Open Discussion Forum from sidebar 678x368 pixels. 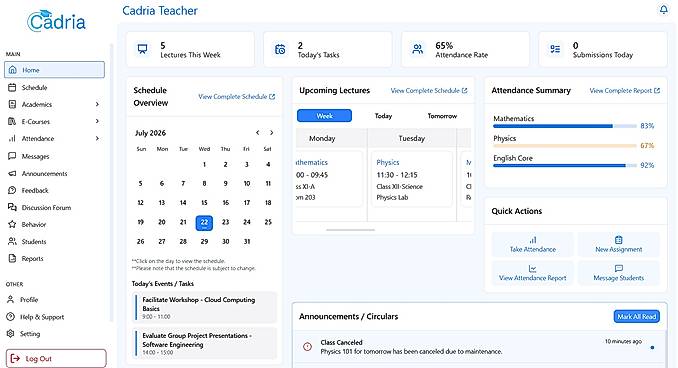pos(54,208)
